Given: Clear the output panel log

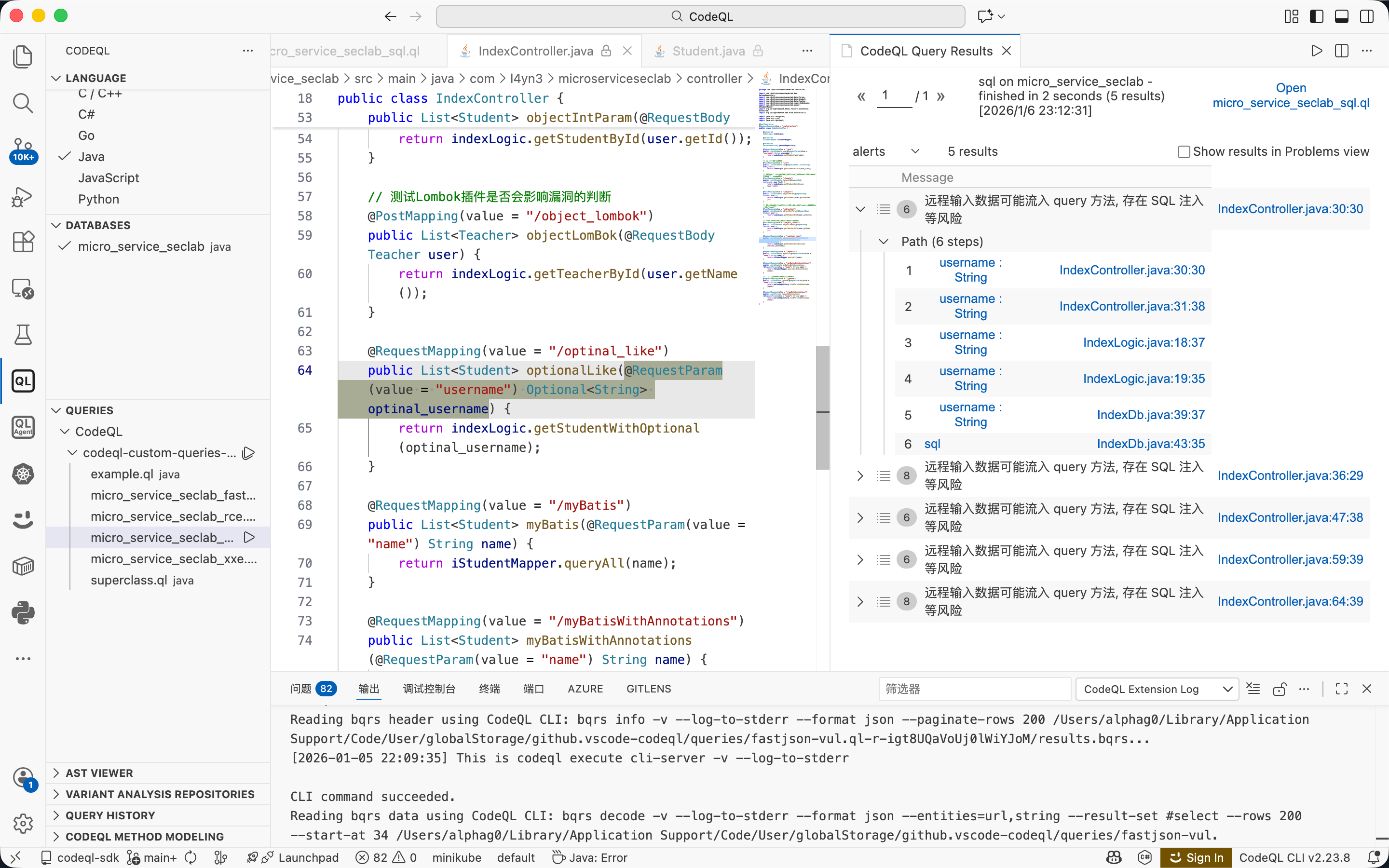Looking at the screenshot, I should click(x=1253, y=689).
